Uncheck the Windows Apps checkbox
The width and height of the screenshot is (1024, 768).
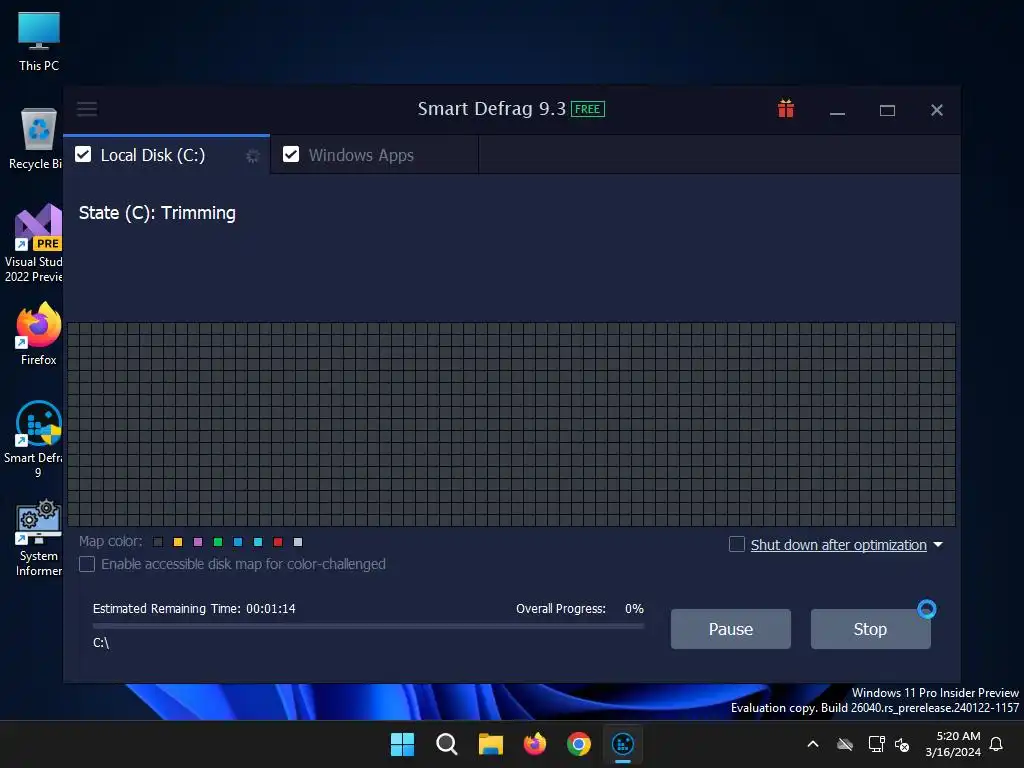pyautogui.click(x=291, y=154)
